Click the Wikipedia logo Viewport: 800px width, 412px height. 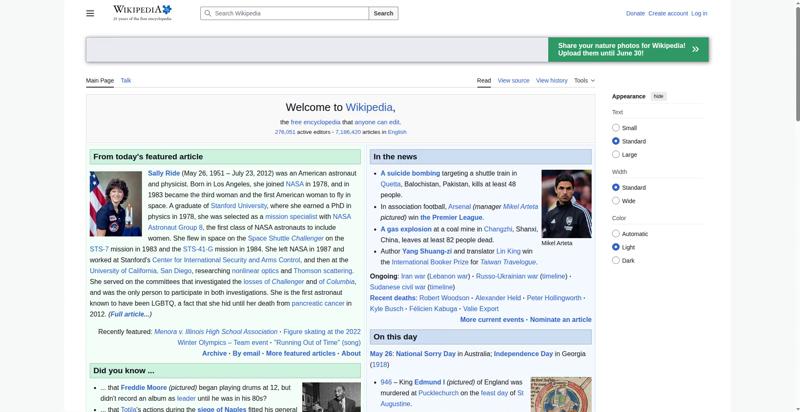point(142,13)
